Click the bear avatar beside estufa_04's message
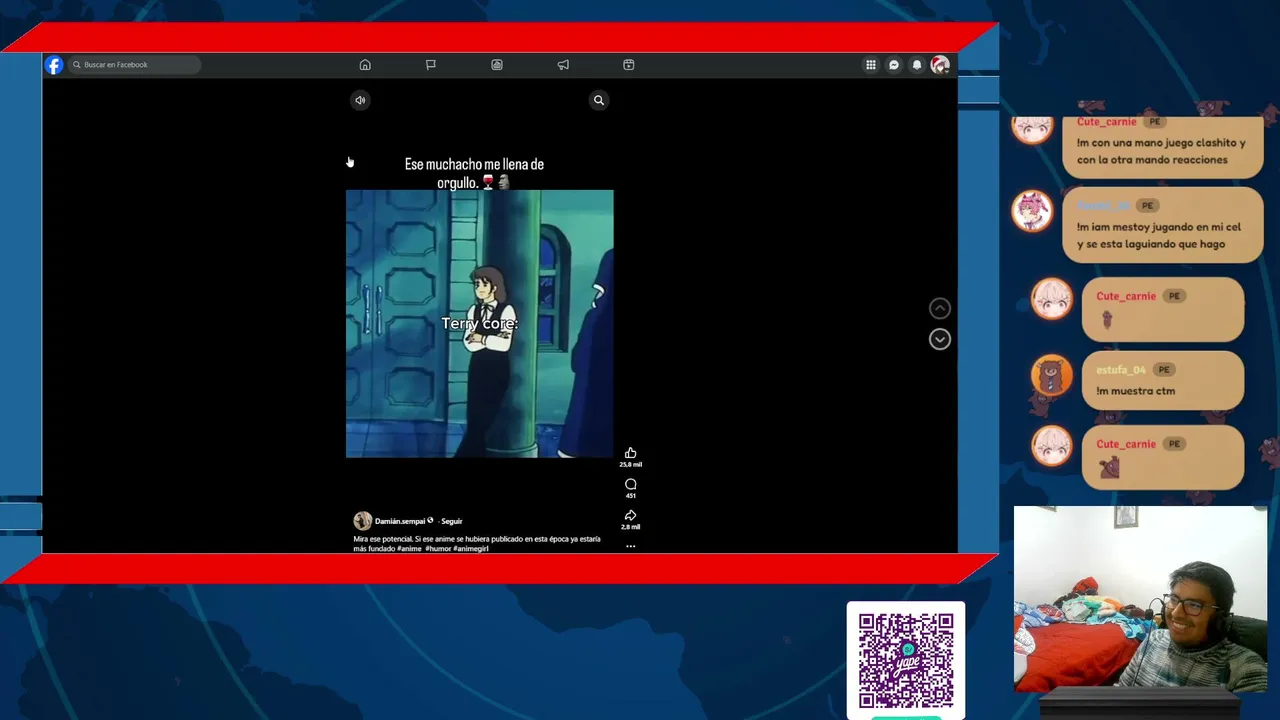Image resolution: width=1280 pixels, height=720 pixels. 1052,376
